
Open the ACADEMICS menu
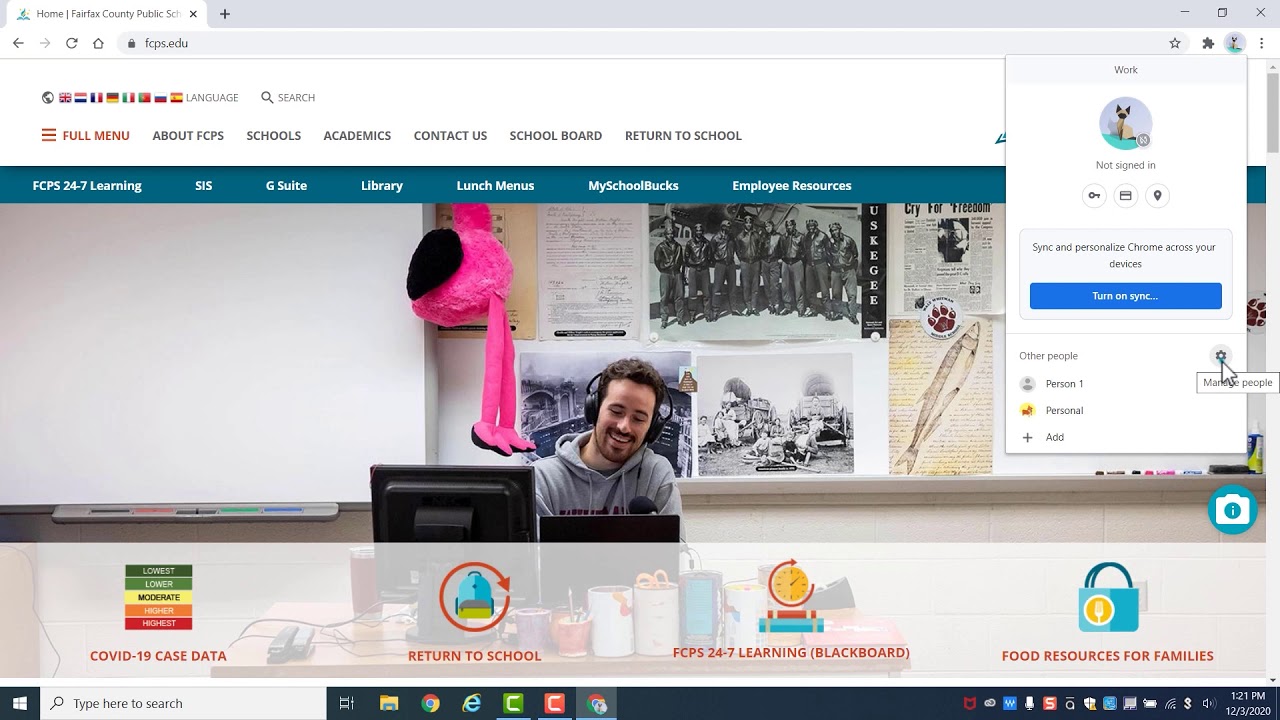click(357, 136)
